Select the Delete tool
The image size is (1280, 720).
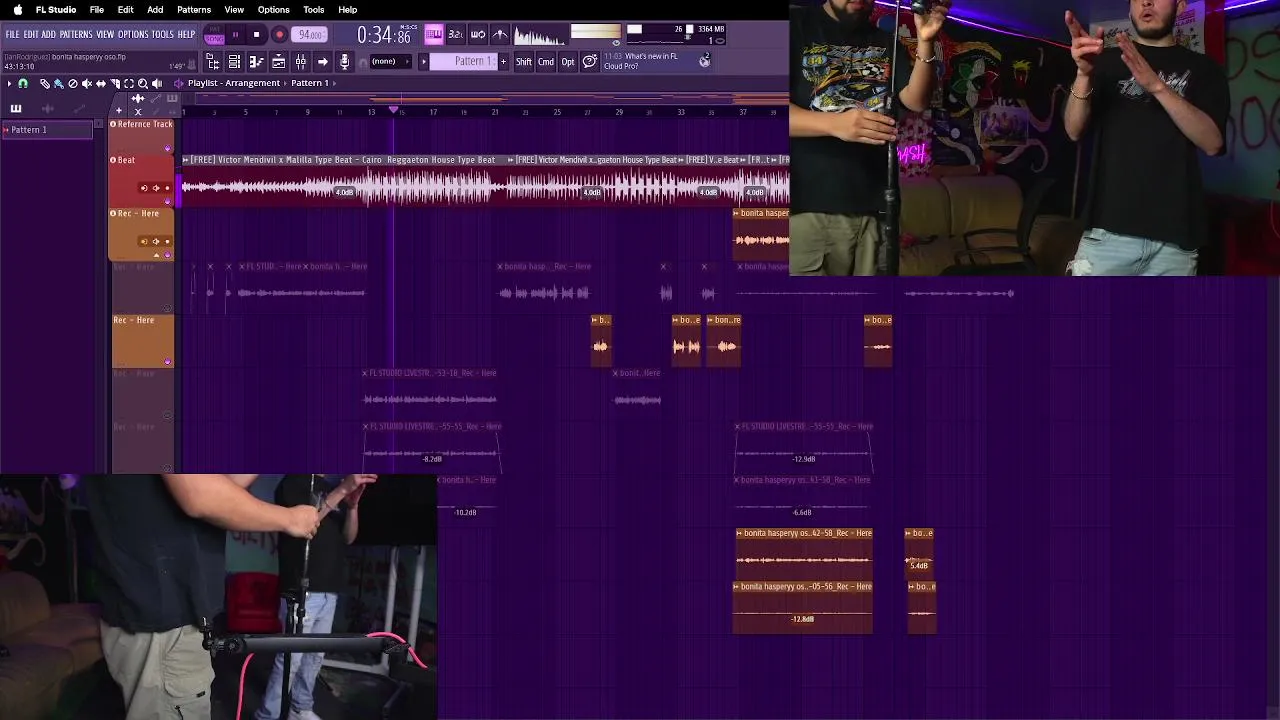[x=72, y=84]
